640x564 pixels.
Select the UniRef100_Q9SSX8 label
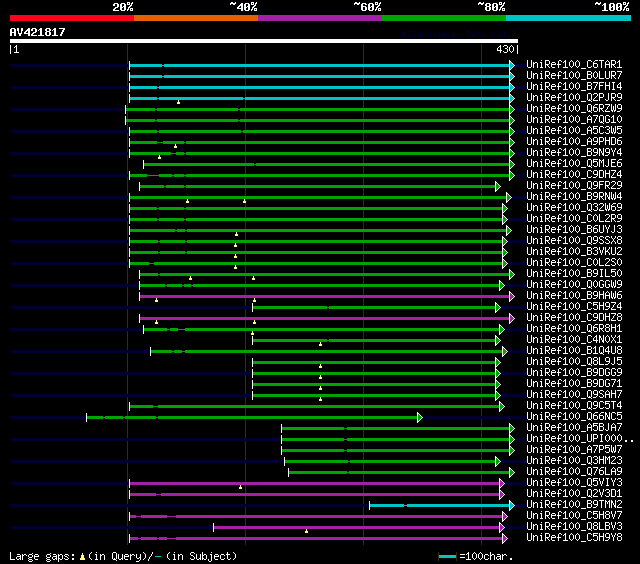coord(574,241)
